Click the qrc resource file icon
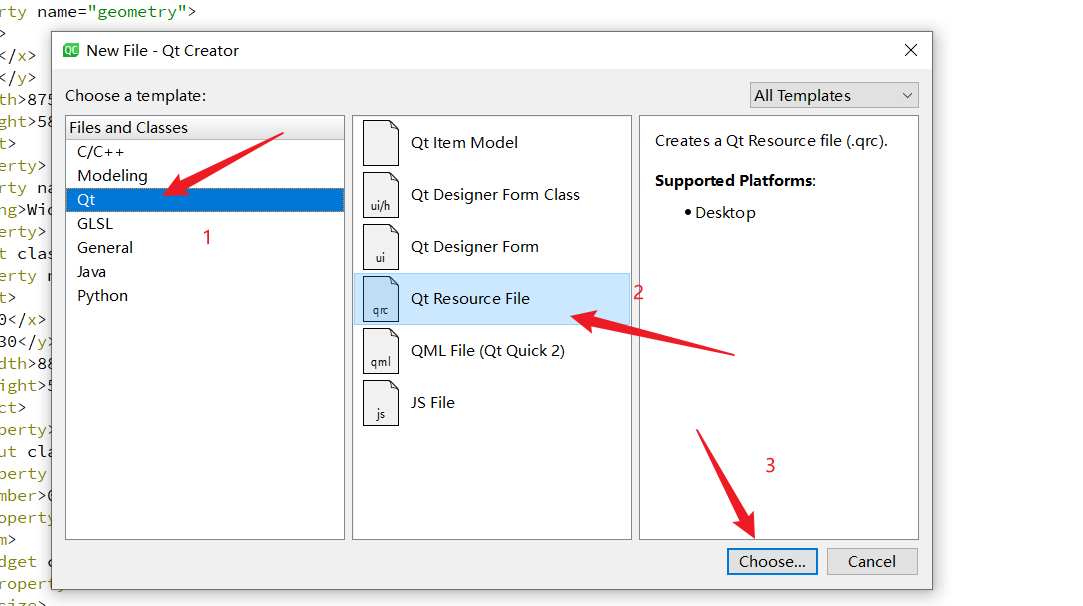Viewport: 1083px width, 606px height. tap(381, 299)
